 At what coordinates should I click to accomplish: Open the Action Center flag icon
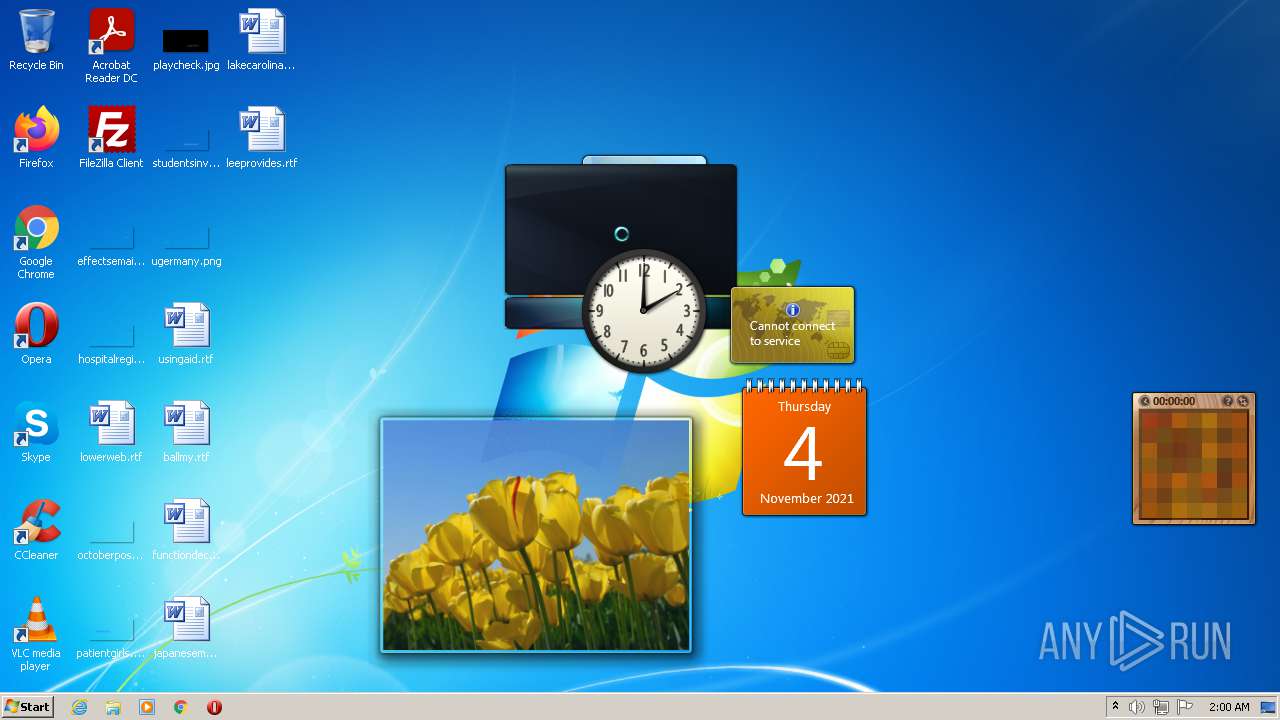pyautogui.click(x=1185, y=707)
